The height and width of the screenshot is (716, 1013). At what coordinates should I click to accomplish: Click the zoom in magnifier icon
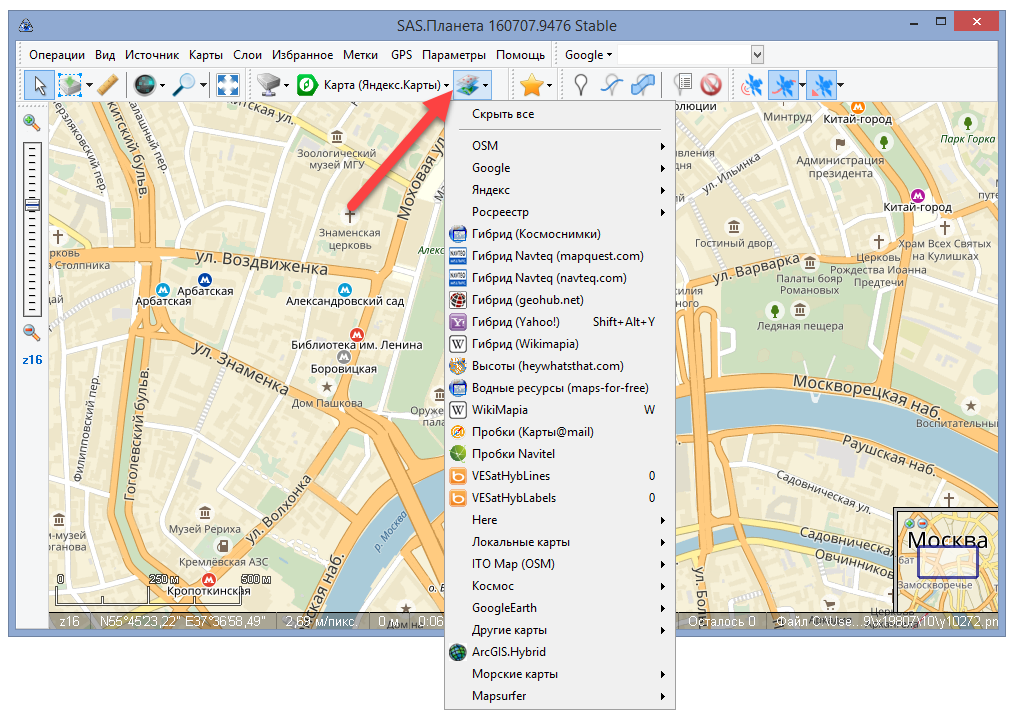pyautogui.click(x=32, y=122)
